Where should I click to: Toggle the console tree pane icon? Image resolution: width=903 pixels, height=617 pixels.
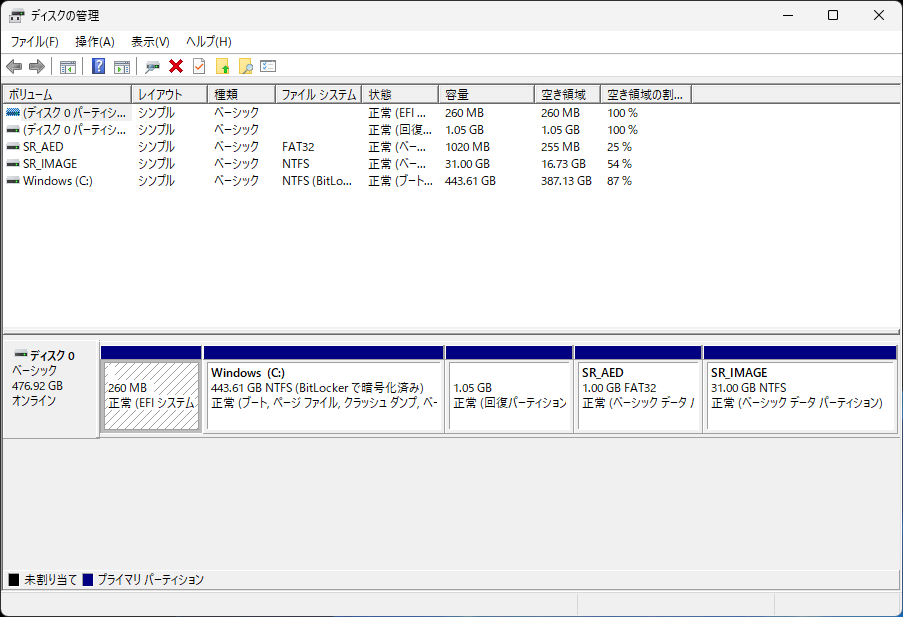68,67
